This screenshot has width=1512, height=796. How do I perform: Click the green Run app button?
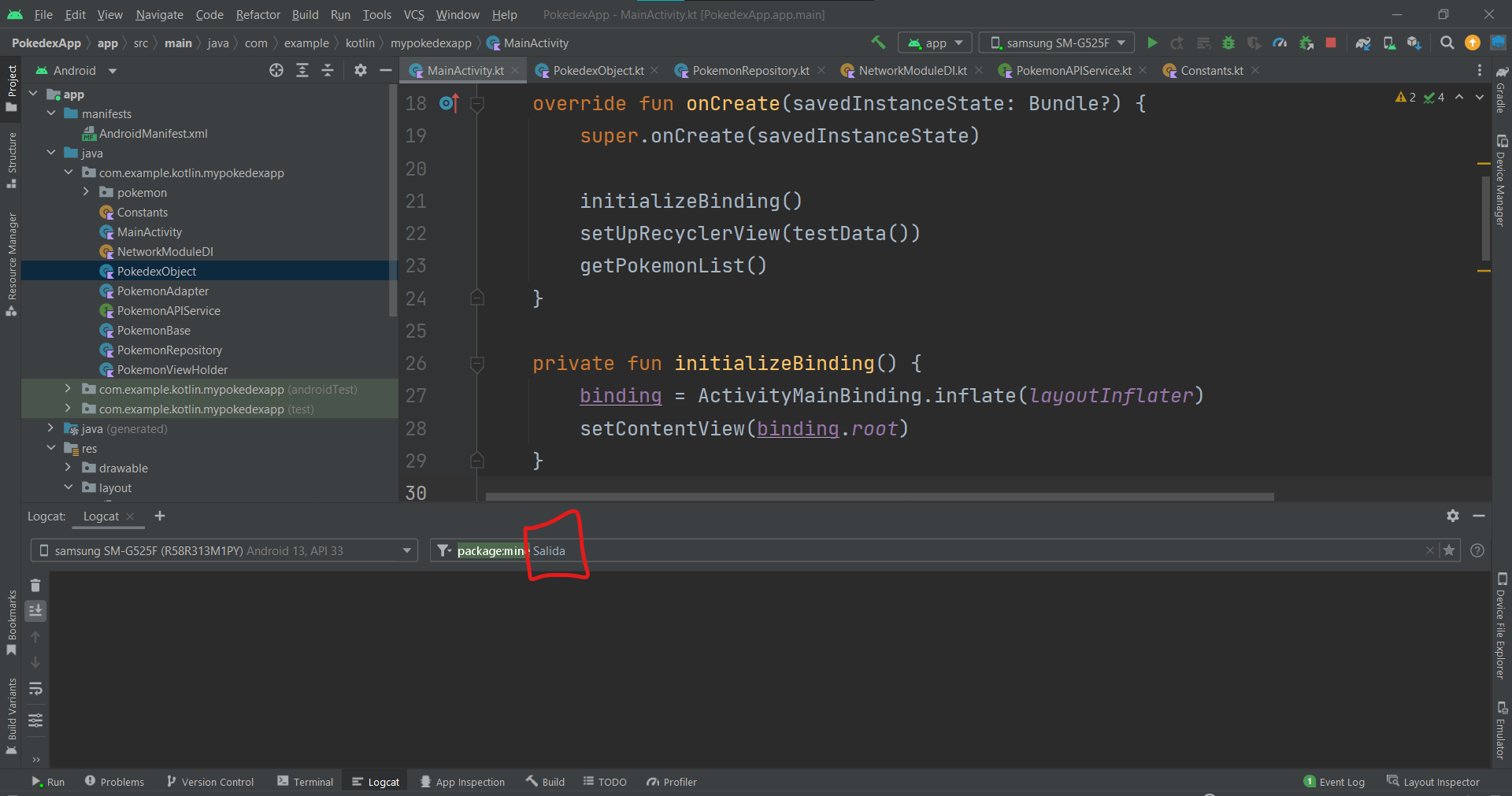1152,43
